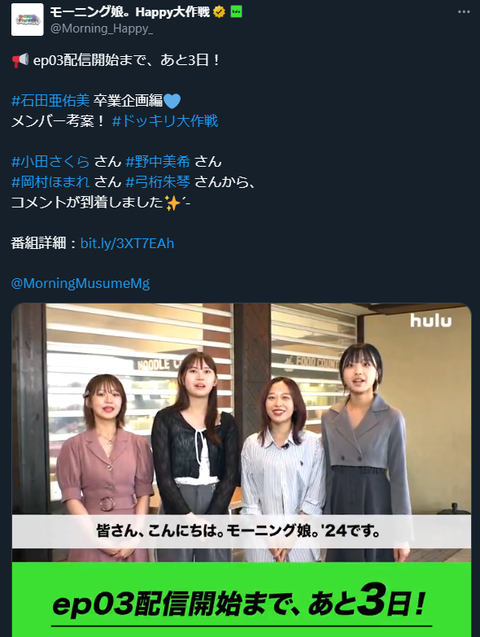Viewport: 480px width, 637px height.
Task: Click the gold verified badge
Action: click(219, 12)
